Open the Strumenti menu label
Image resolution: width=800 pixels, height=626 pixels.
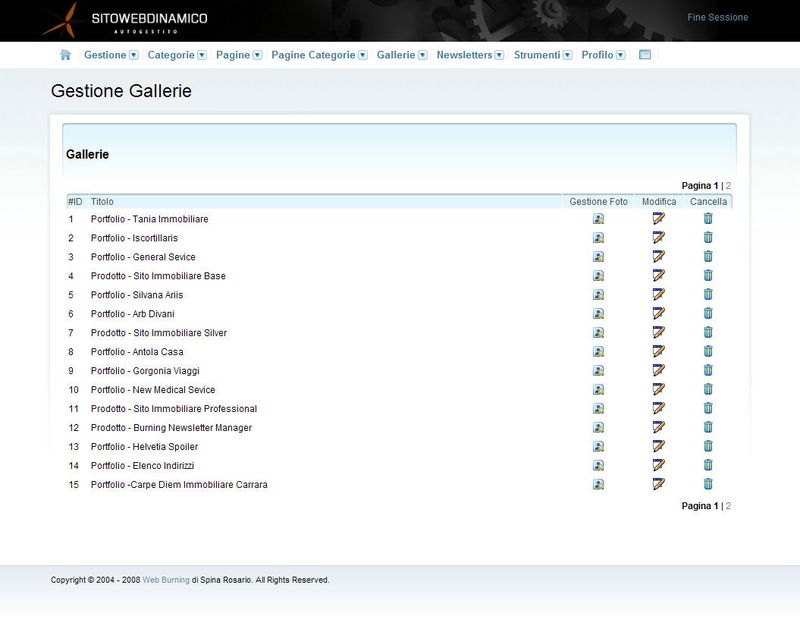pos(537,55)
